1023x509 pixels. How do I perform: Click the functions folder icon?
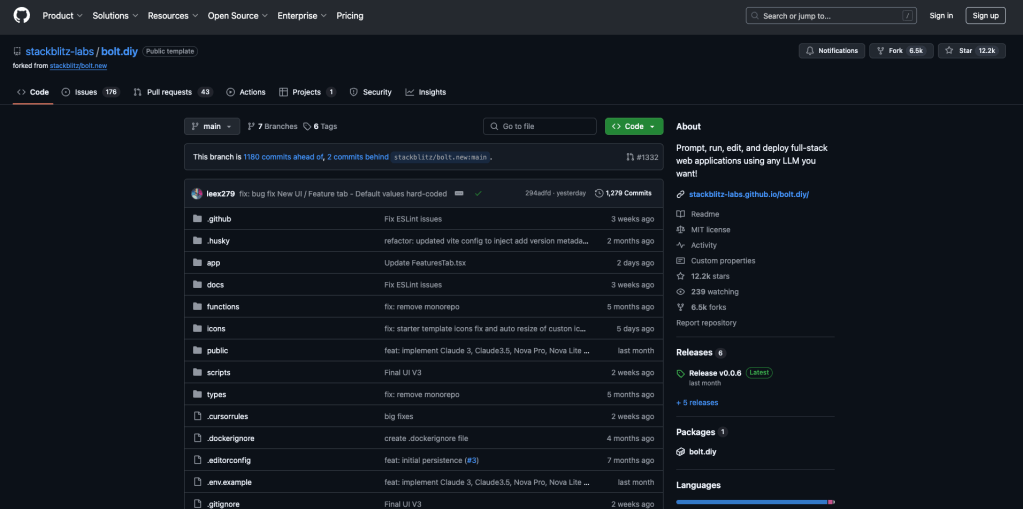[198, 307]
